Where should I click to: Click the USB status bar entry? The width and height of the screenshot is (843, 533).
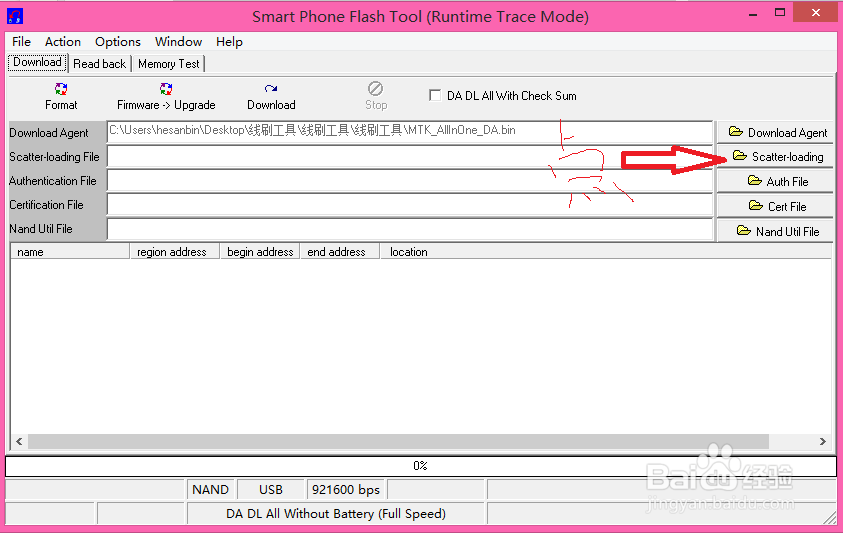pyautogui.click(x=270, y=490)
